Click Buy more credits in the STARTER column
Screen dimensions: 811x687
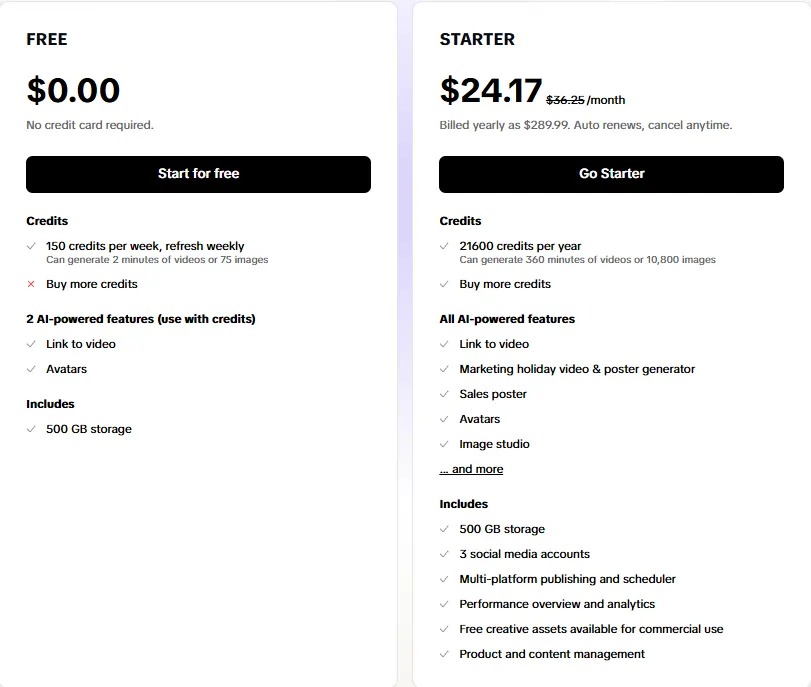click(504, 284)
